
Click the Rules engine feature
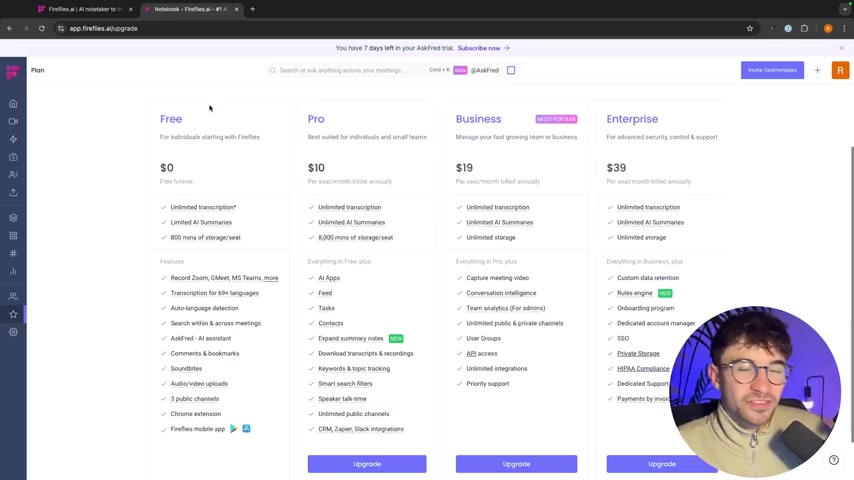(635, 293)
